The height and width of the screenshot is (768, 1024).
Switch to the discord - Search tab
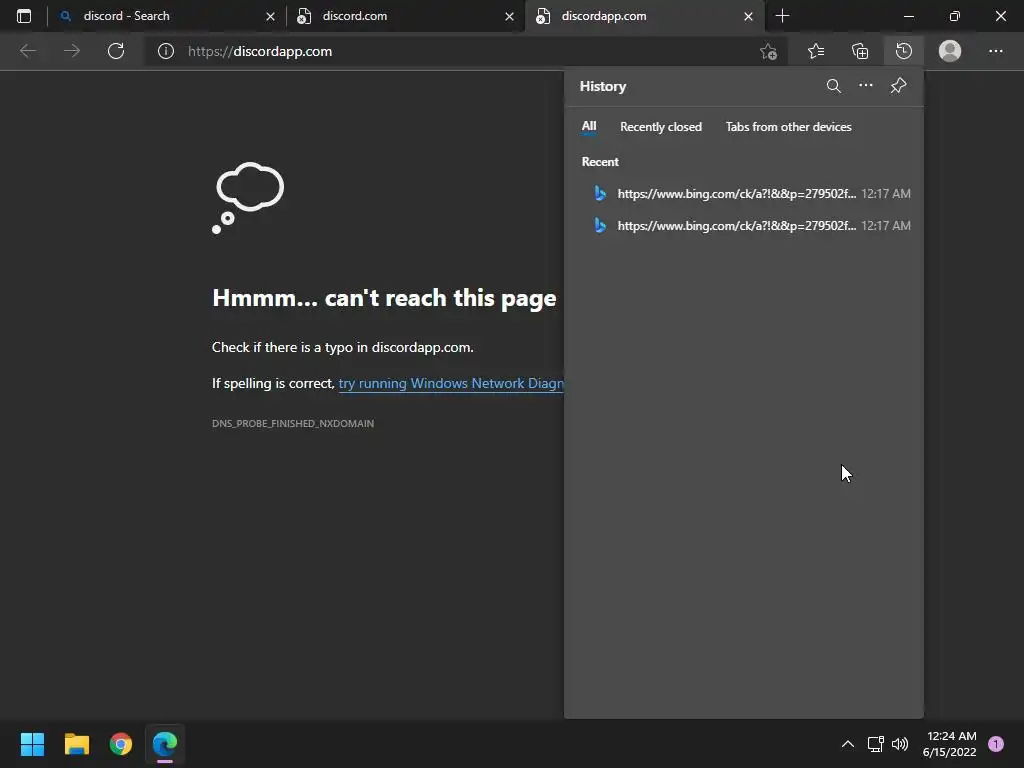pos(166,16)
